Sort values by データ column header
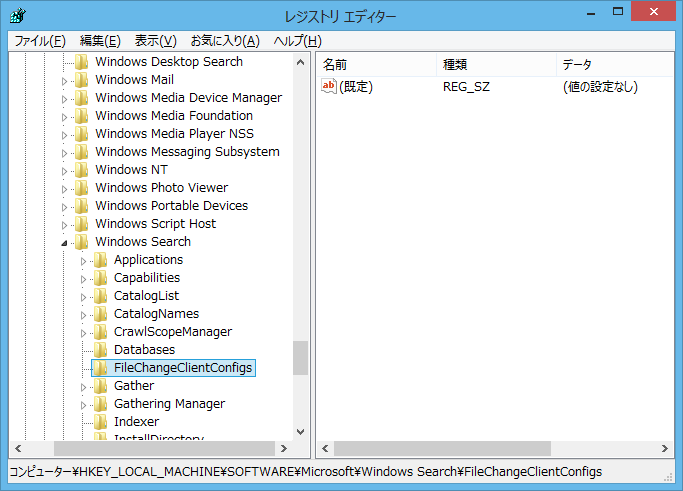This screenshot has height=491, width=683. pos(615,64)
